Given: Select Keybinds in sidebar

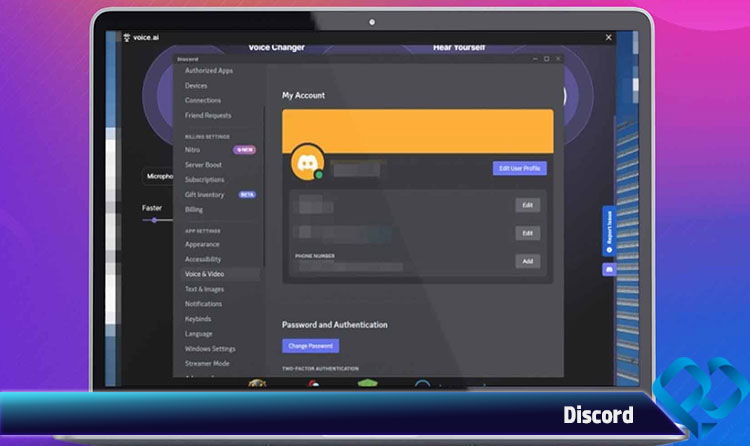Looking at the screenshot, I should pos(198,319).
